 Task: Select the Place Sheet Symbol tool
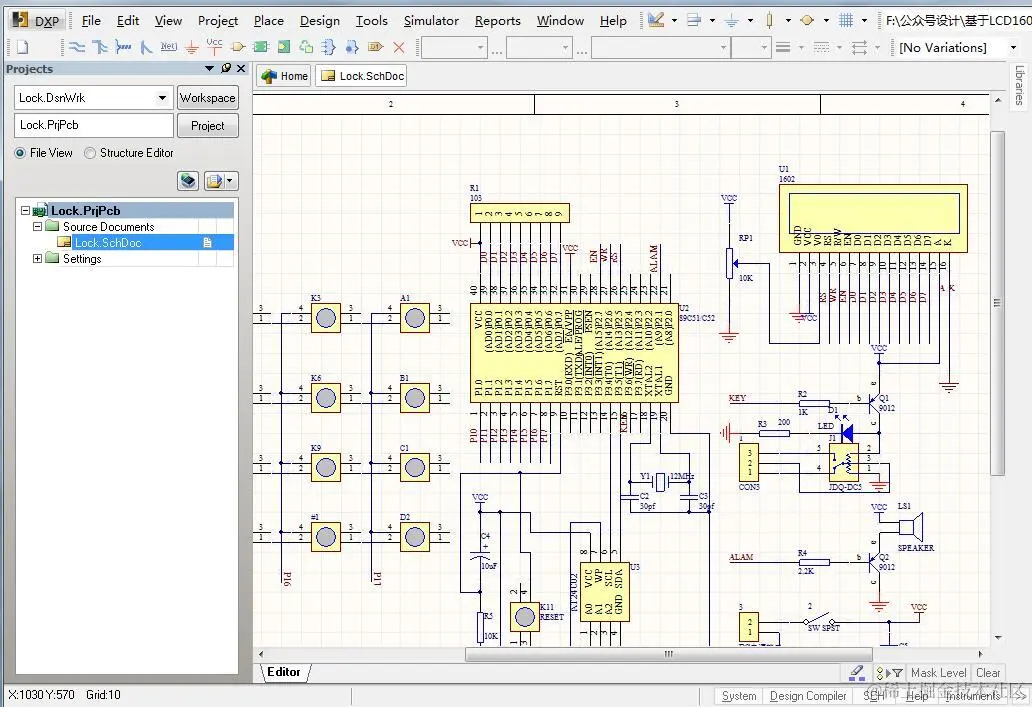tap(260, 46)
